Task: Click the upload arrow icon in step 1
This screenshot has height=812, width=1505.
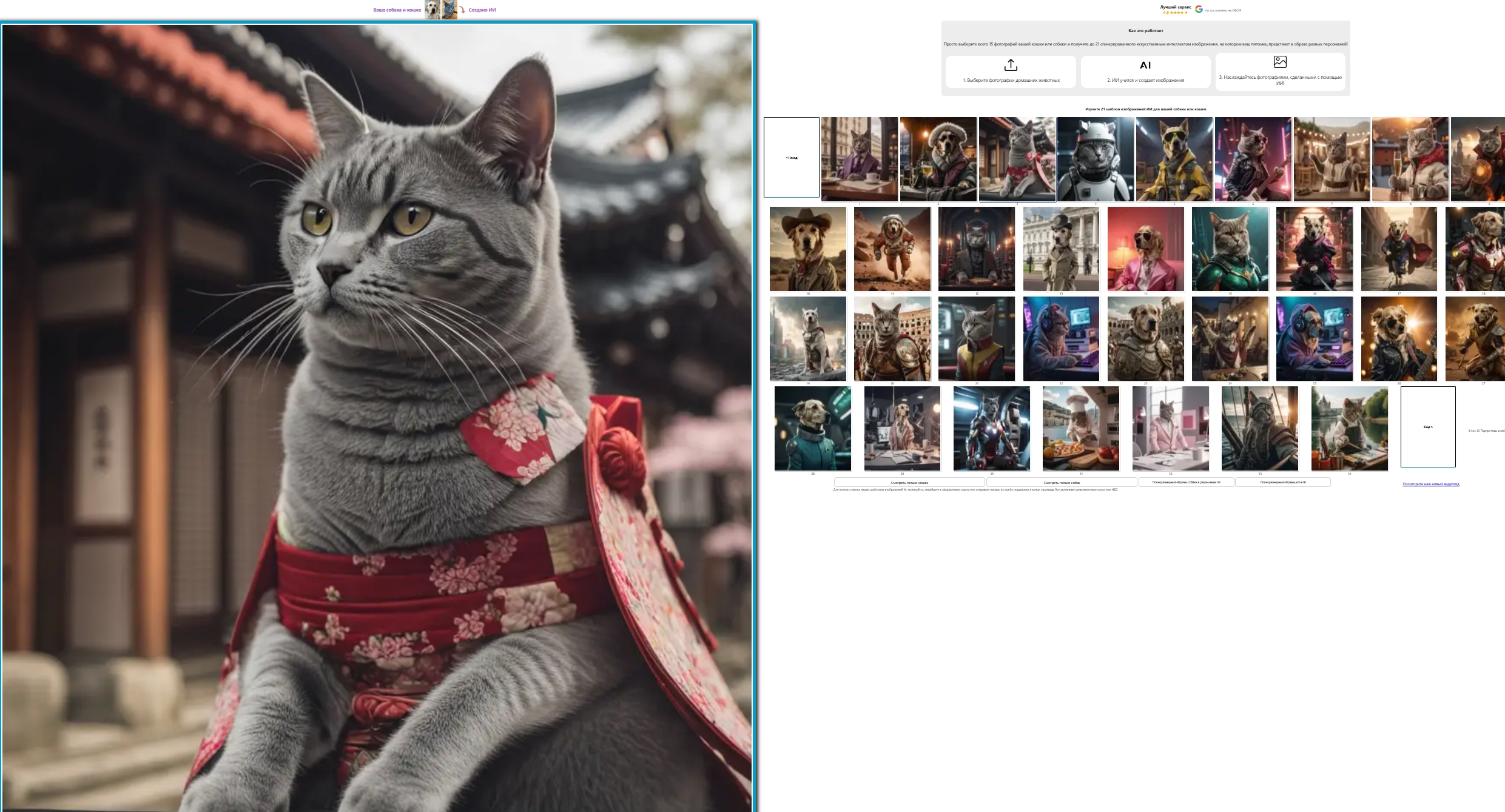Action: point(1011,65)
